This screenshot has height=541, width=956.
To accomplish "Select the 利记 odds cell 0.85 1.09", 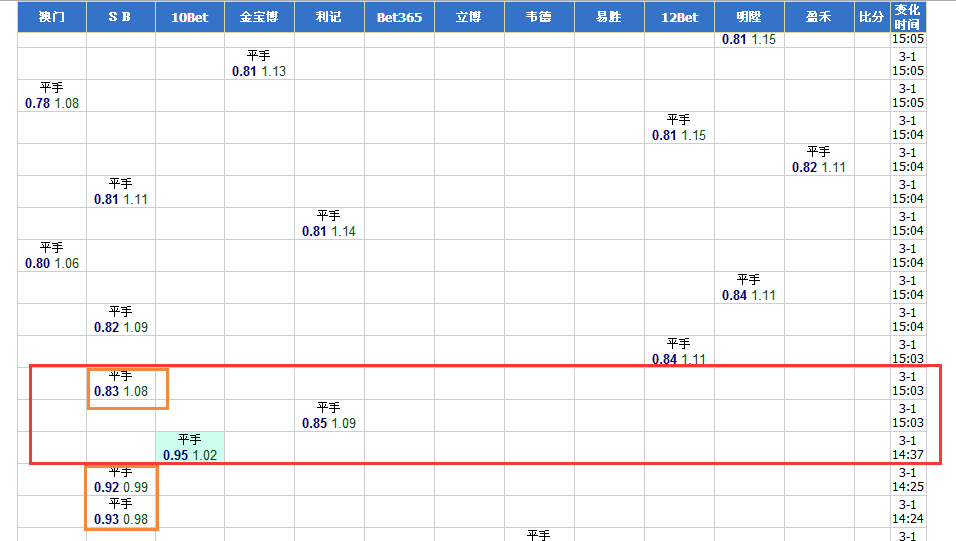I will (329, 416).
